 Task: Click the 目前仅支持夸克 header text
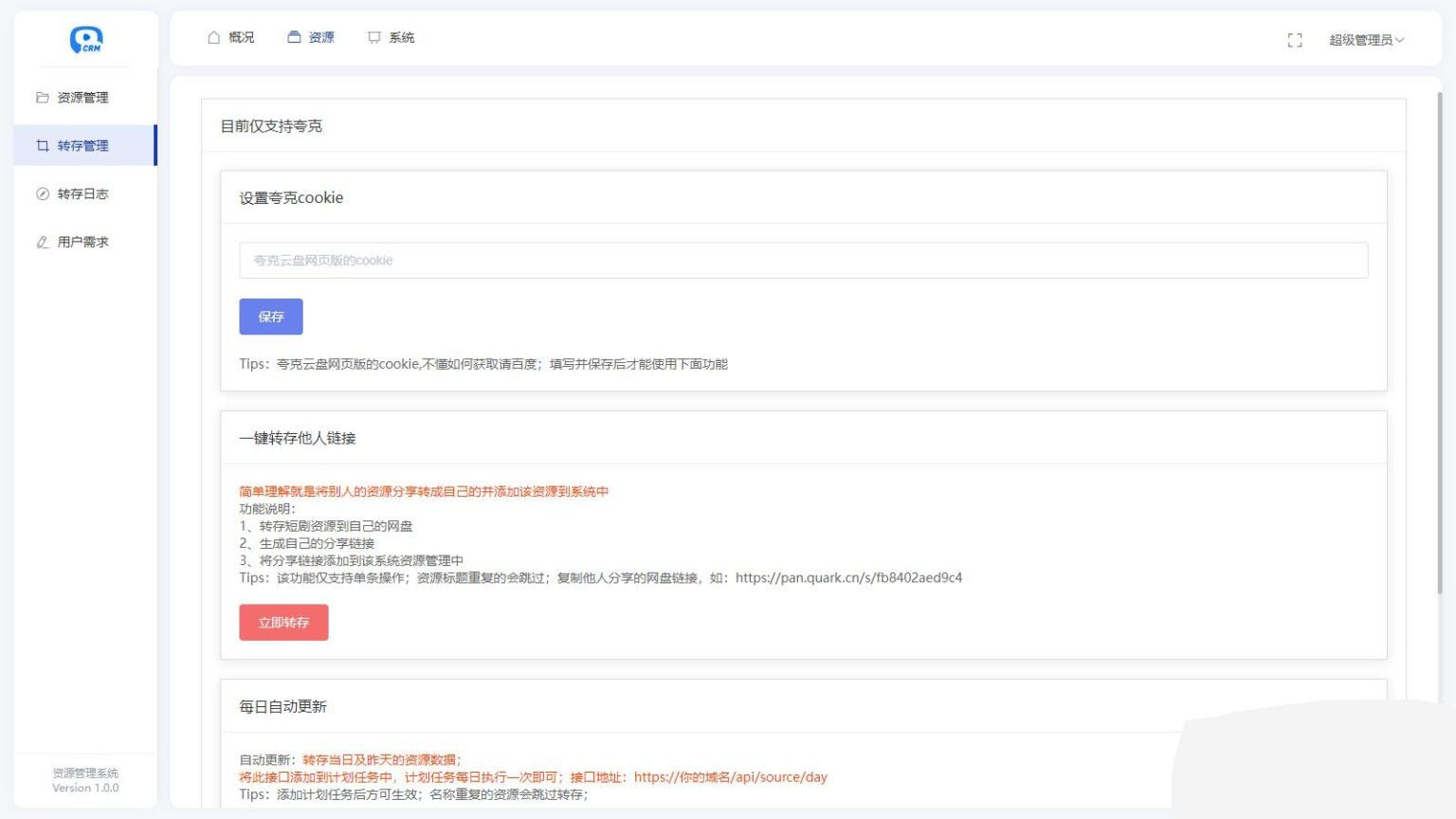[x=271, y=126]
